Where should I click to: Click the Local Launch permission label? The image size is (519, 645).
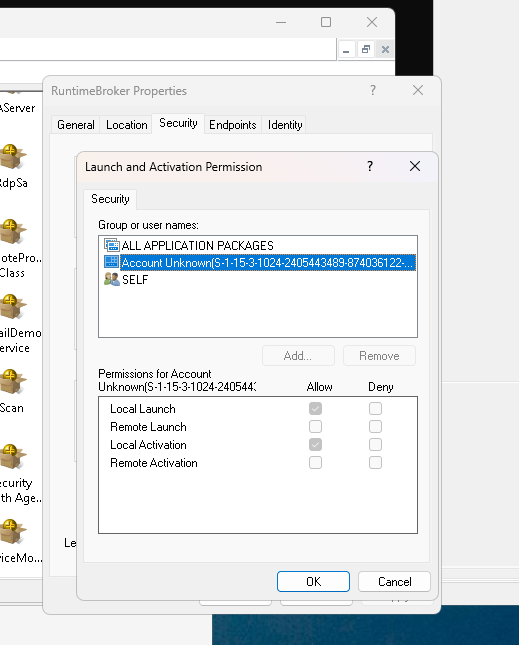click(143, 409)
